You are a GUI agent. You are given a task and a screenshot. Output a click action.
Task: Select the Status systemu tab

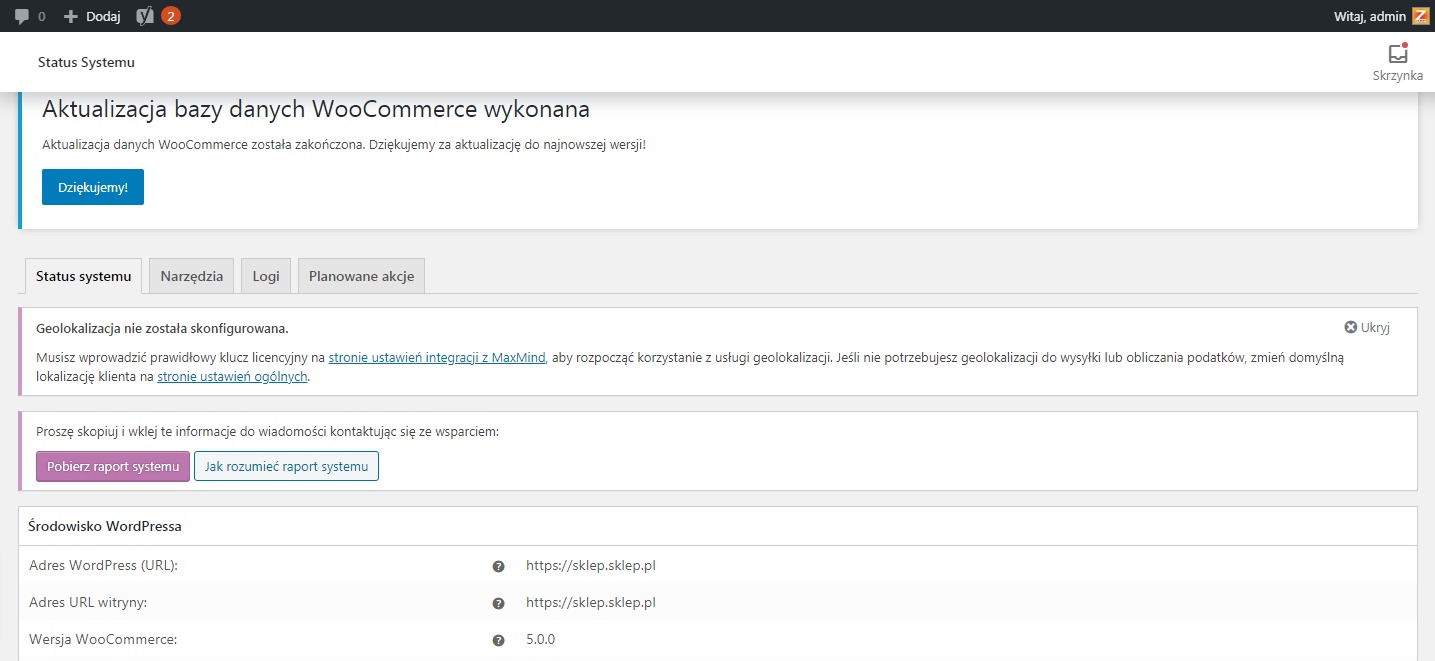pyautogui.click(x=83, y=276)
